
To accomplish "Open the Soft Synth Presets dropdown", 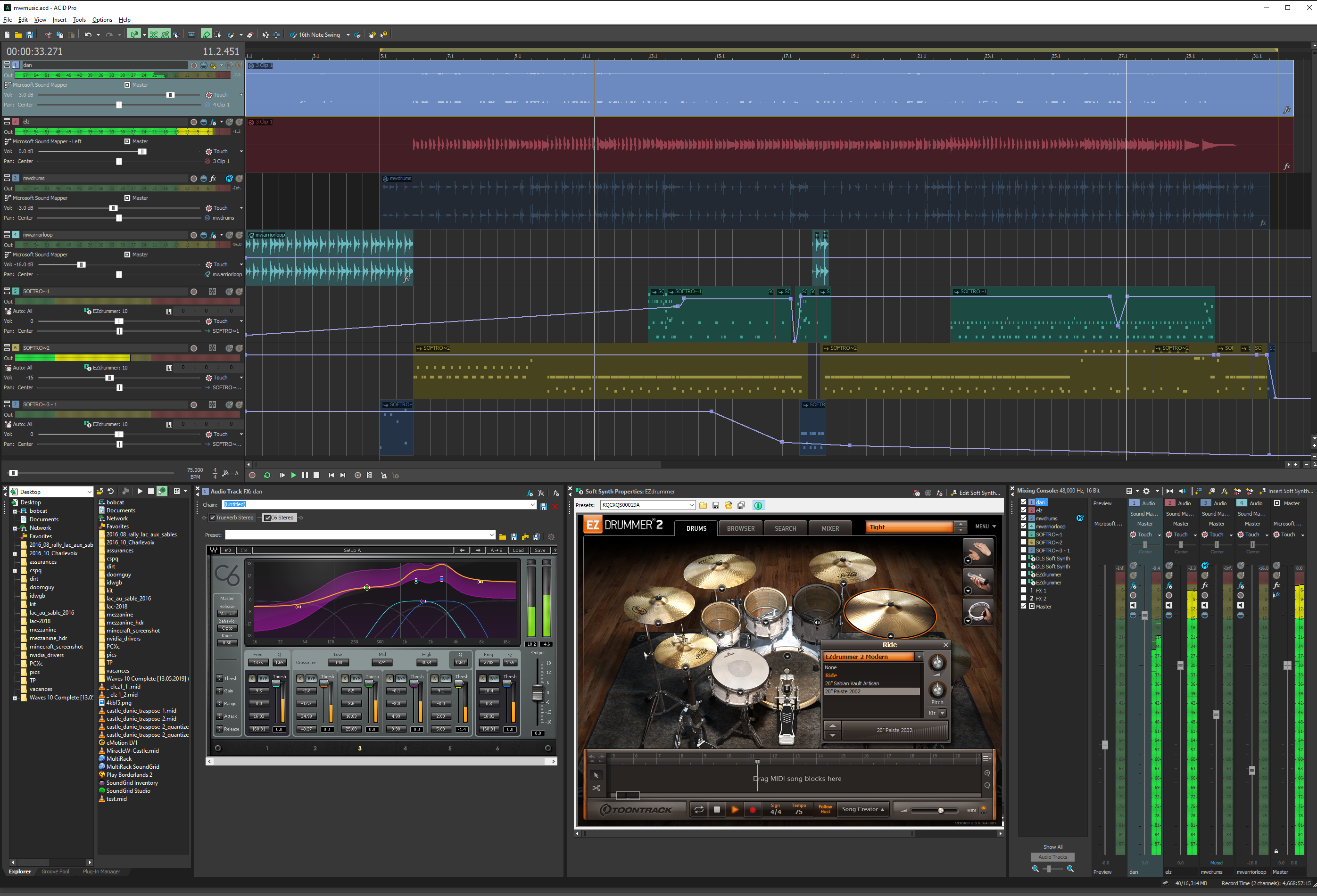I will 691,505.
